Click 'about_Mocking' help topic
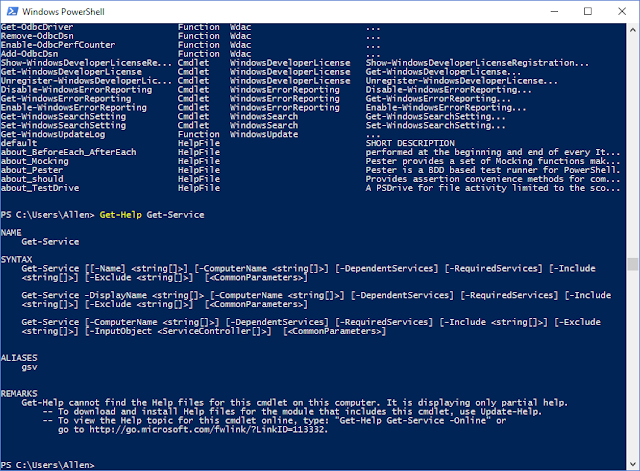640x471 pixels. [34, 161]
